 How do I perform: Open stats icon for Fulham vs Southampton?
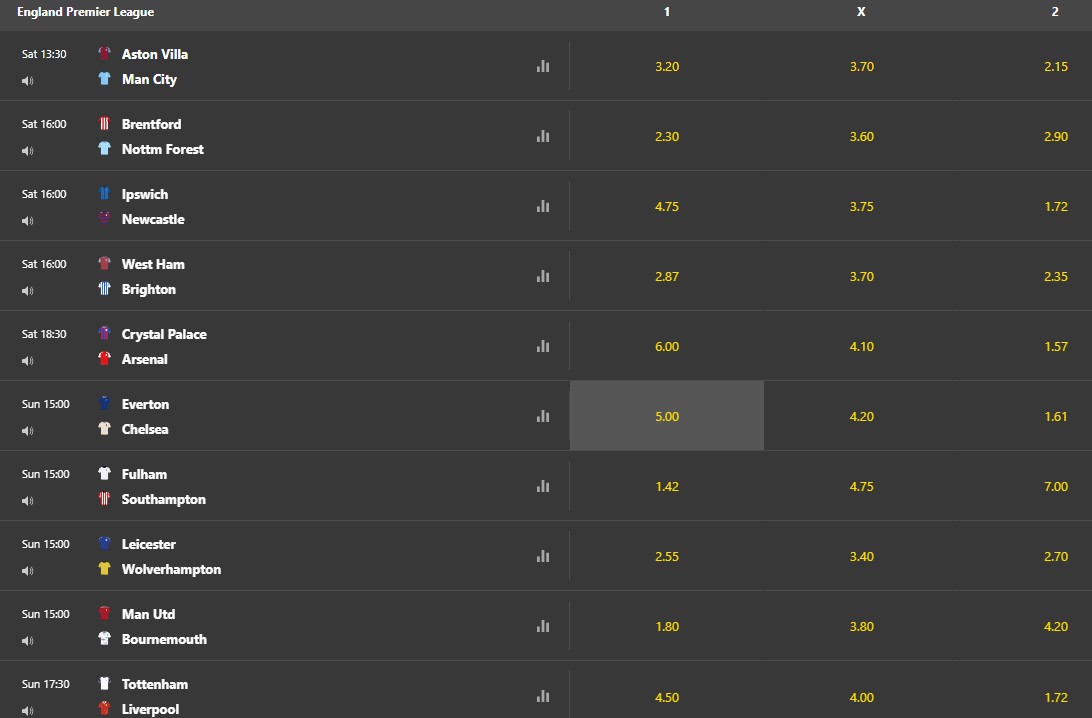point(543,486)
